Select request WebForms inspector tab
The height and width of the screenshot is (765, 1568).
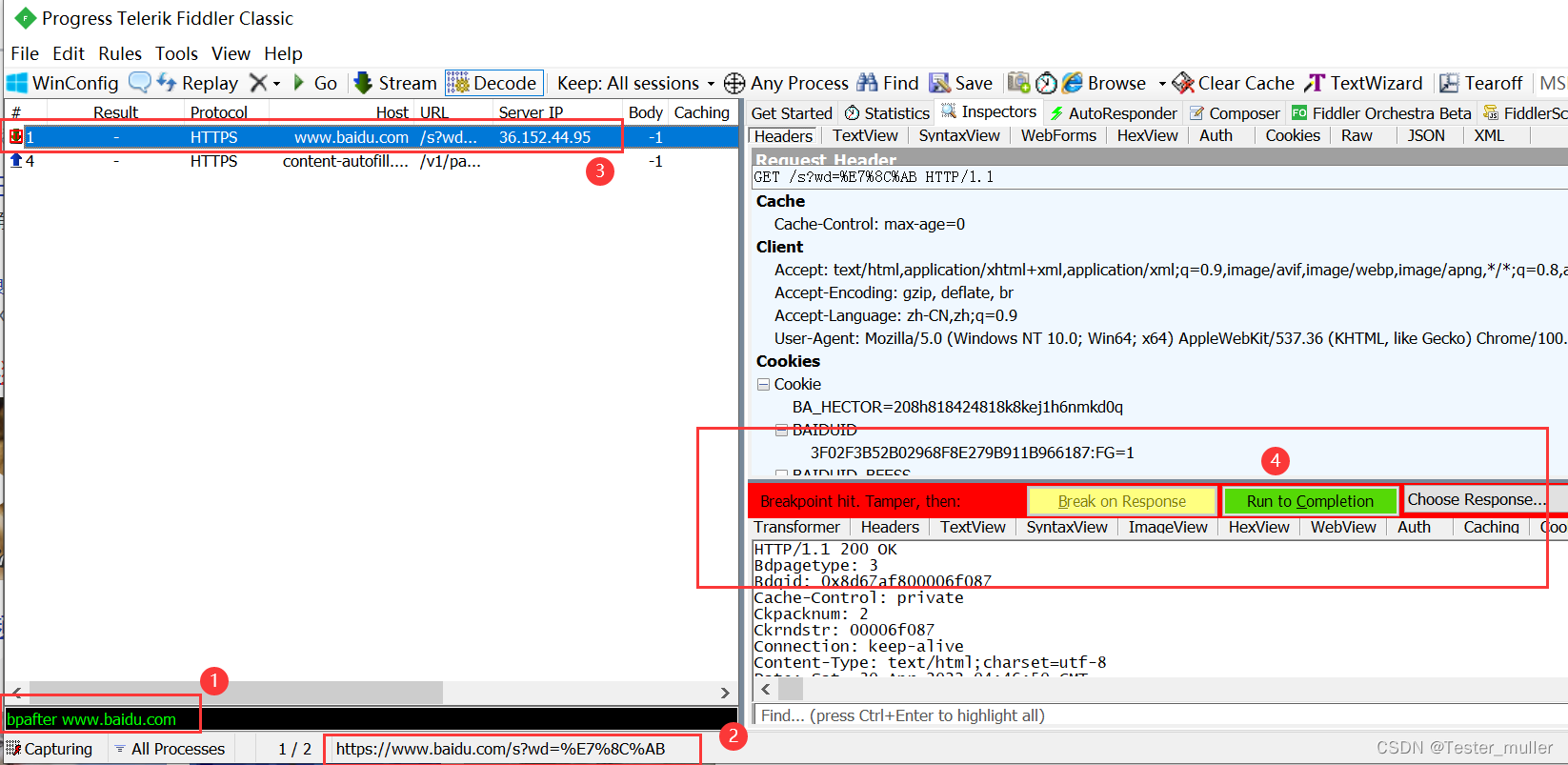click(1058, 135)
